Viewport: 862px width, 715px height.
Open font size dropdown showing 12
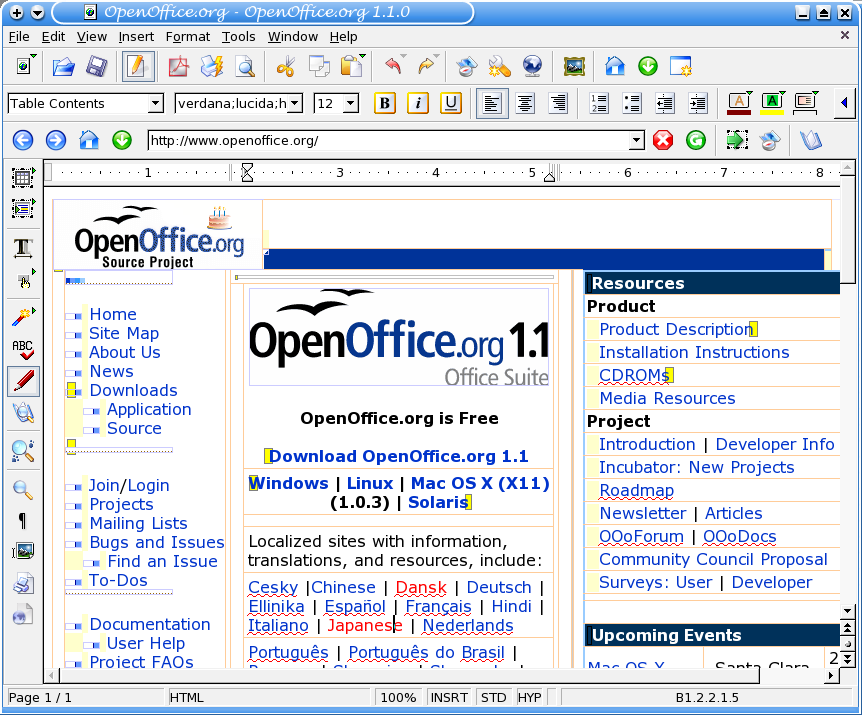pos(351,103)
